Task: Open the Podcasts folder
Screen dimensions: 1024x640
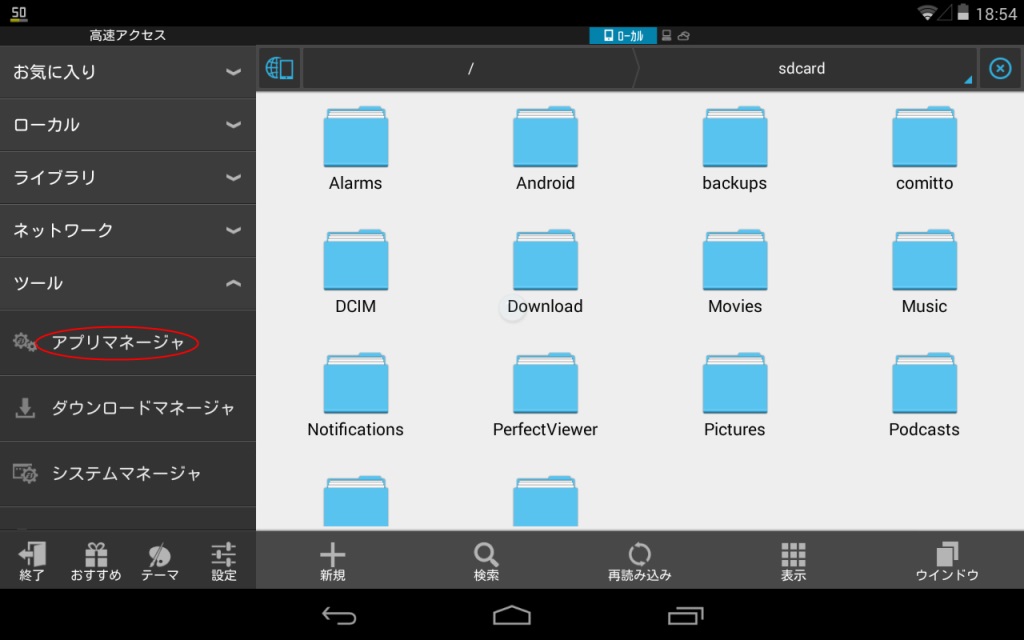Action: (x=924, y=395)
